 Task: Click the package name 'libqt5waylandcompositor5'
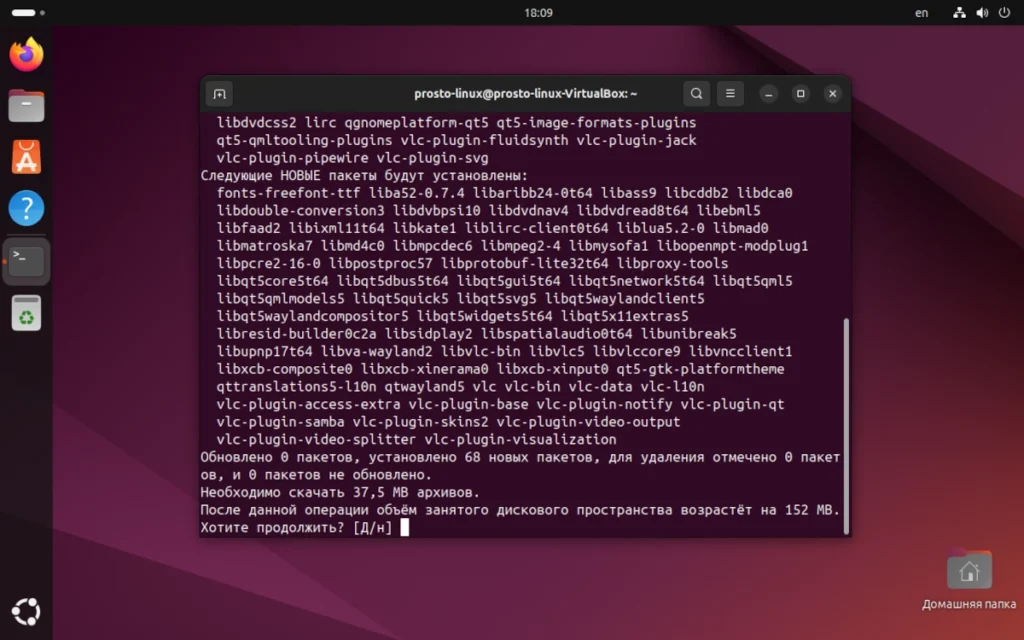tap(312, 317)
